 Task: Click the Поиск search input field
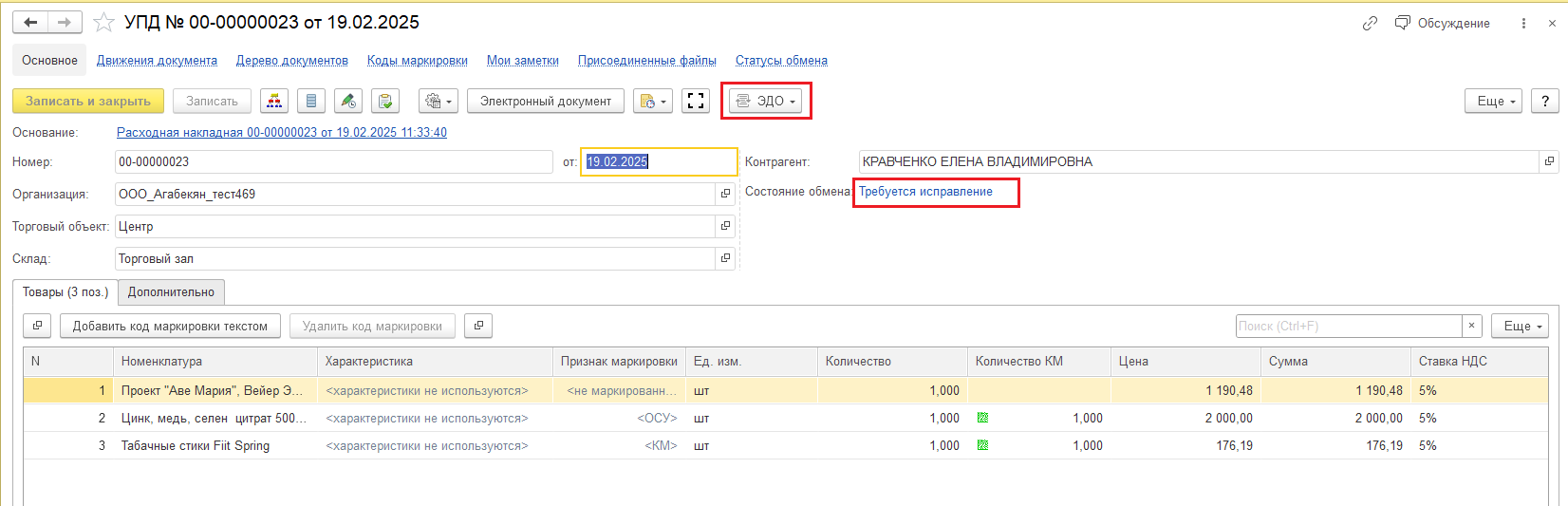pos(1348,326)
